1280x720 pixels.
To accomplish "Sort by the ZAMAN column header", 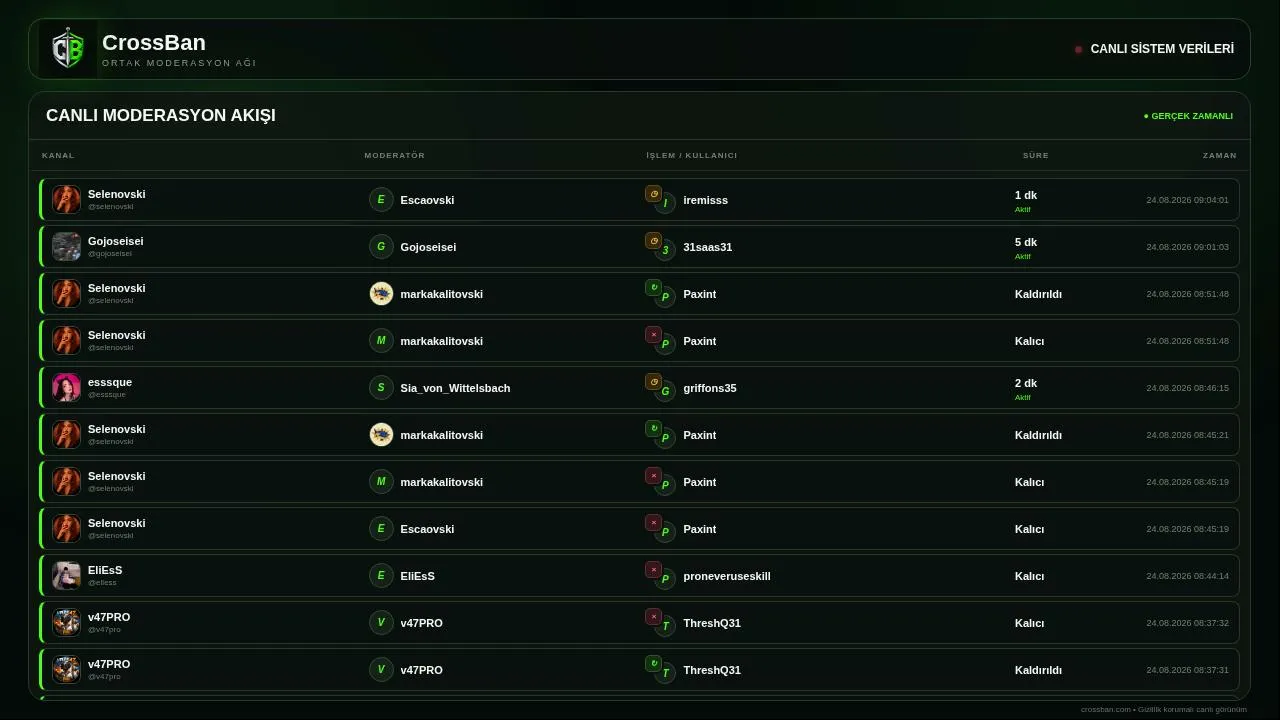I will pos(1219,155).
